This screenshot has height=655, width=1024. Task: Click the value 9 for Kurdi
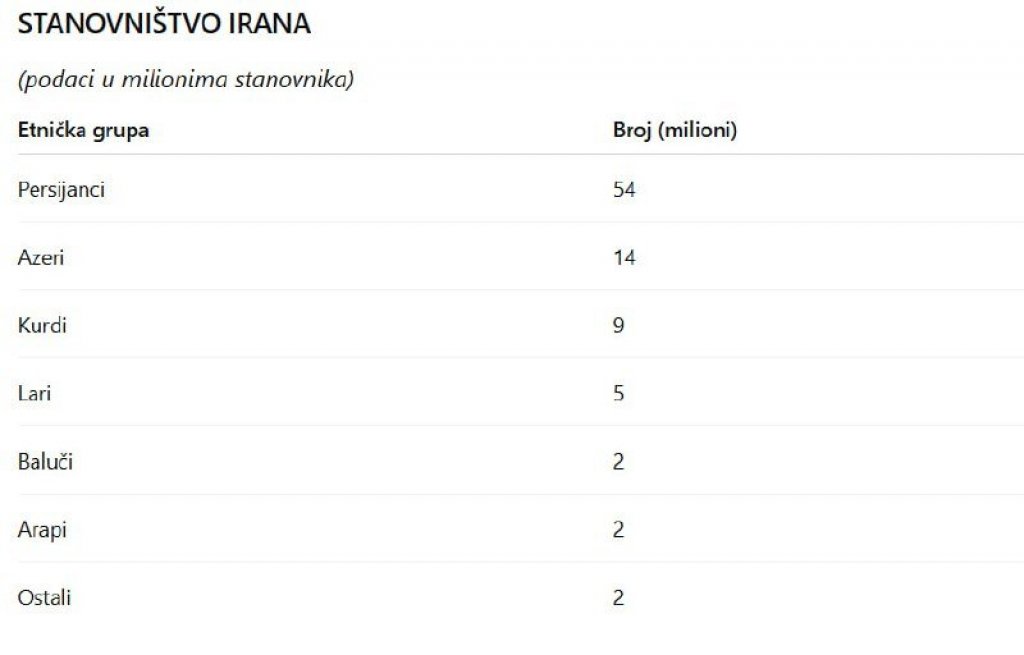[x=619, y=325]
